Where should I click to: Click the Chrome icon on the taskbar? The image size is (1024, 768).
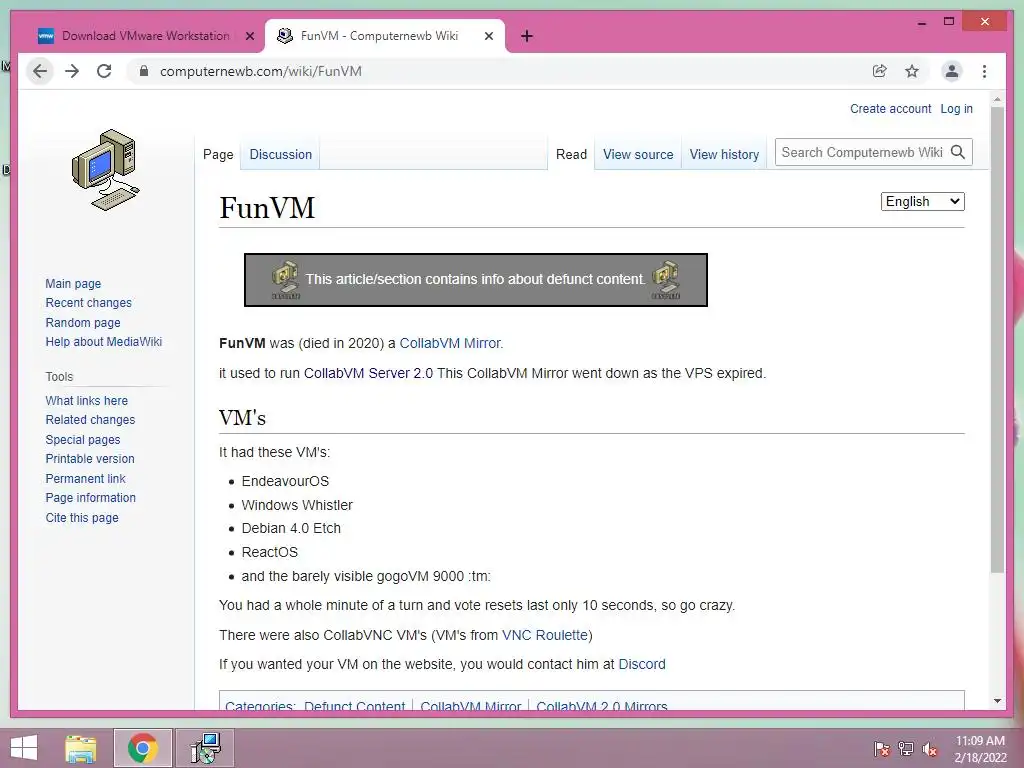coord(142,748)
